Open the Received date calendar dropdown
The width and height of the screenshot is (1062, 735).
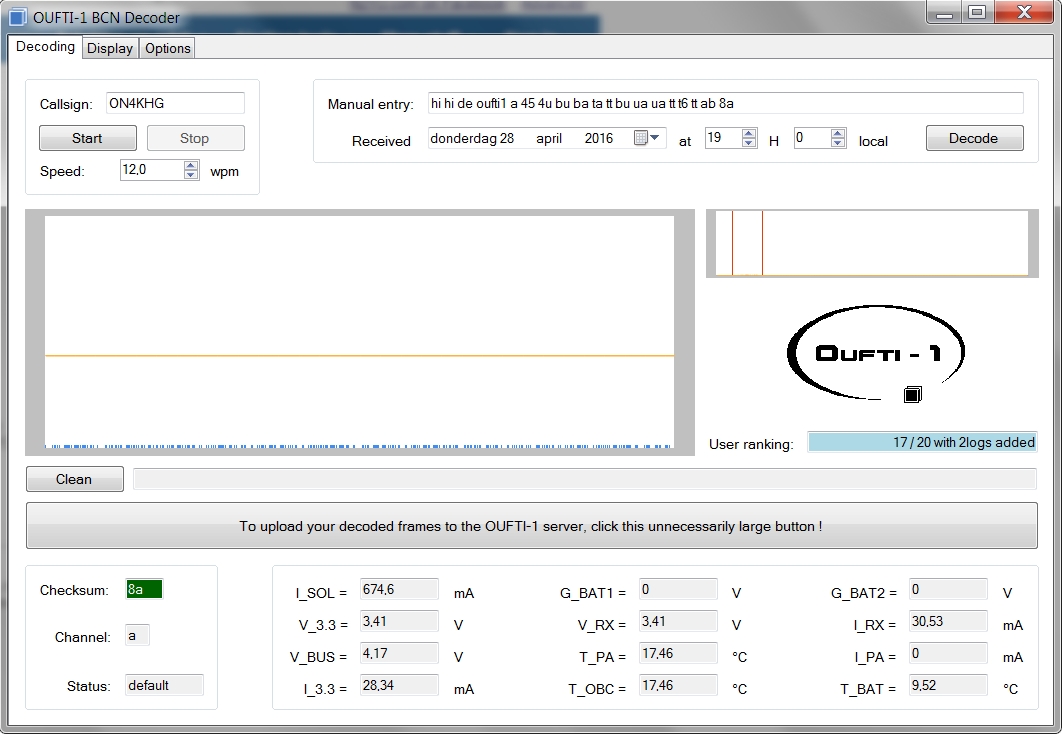tap(646, 138)
